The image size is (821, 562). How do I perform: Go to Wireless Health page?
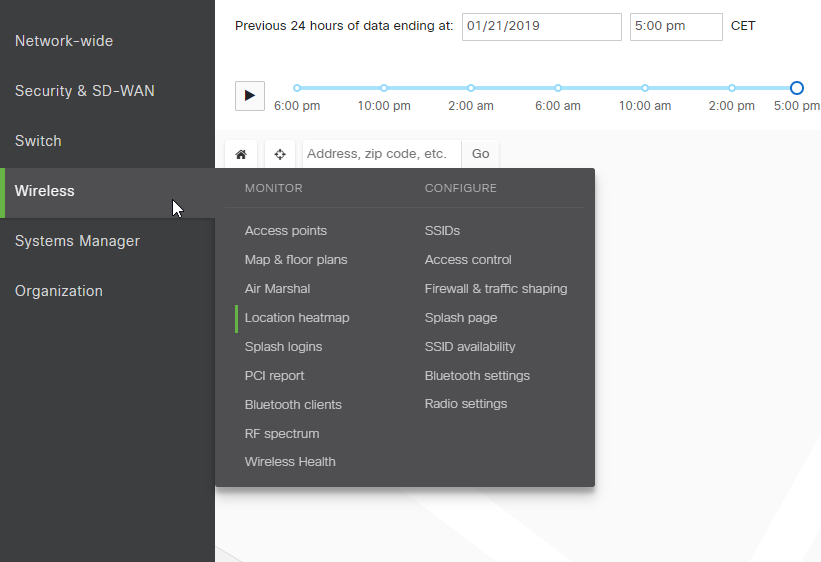click(x=290, y=462)
